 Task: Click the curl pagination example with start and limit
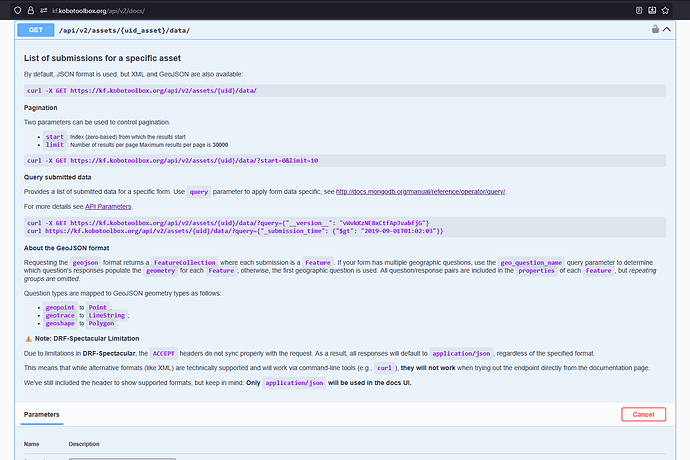point(172,160)
